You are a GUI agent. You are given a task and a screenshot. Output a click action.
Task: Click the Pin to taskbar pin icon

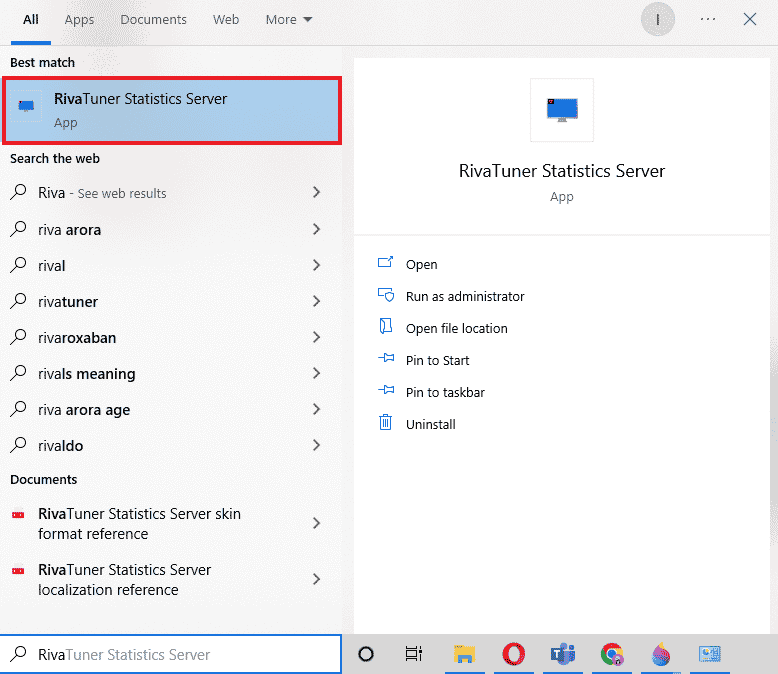[386, 390]
